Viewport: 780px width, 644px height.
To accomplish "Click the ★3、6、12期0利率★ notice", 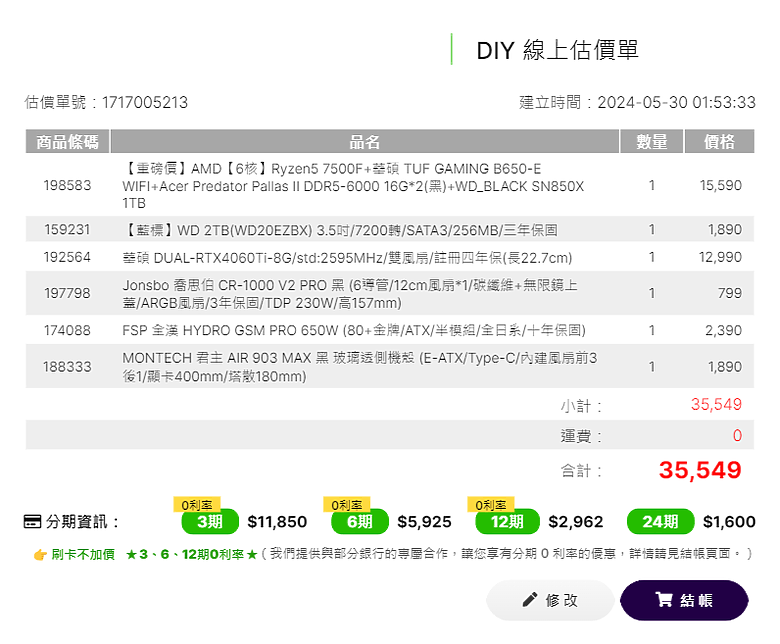I will [x=192, y=554].
